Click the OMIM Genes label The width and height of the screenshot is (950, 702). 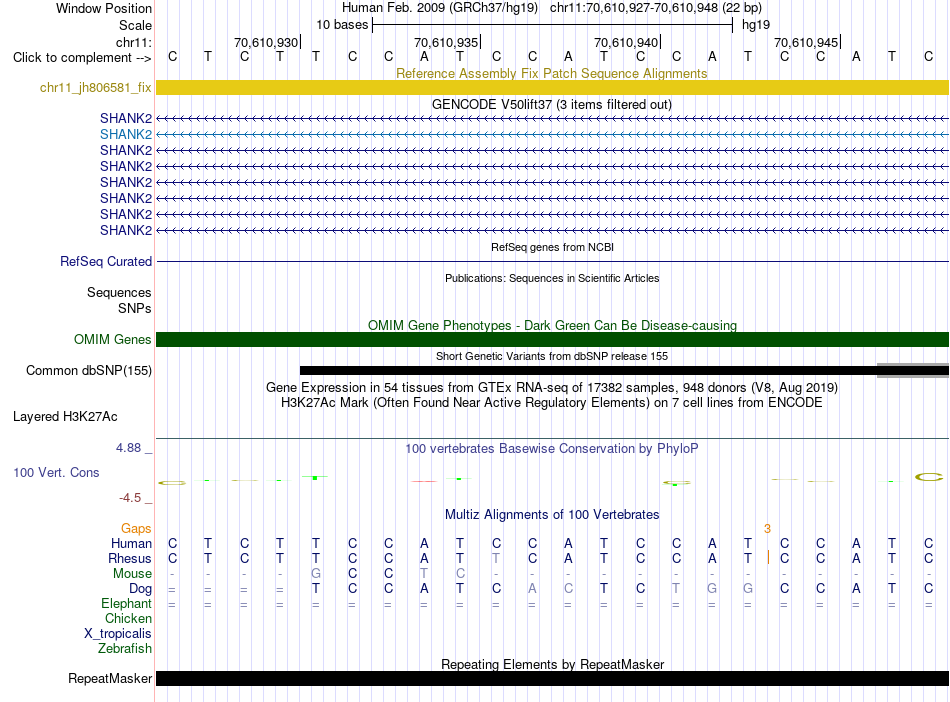[113, 339]
